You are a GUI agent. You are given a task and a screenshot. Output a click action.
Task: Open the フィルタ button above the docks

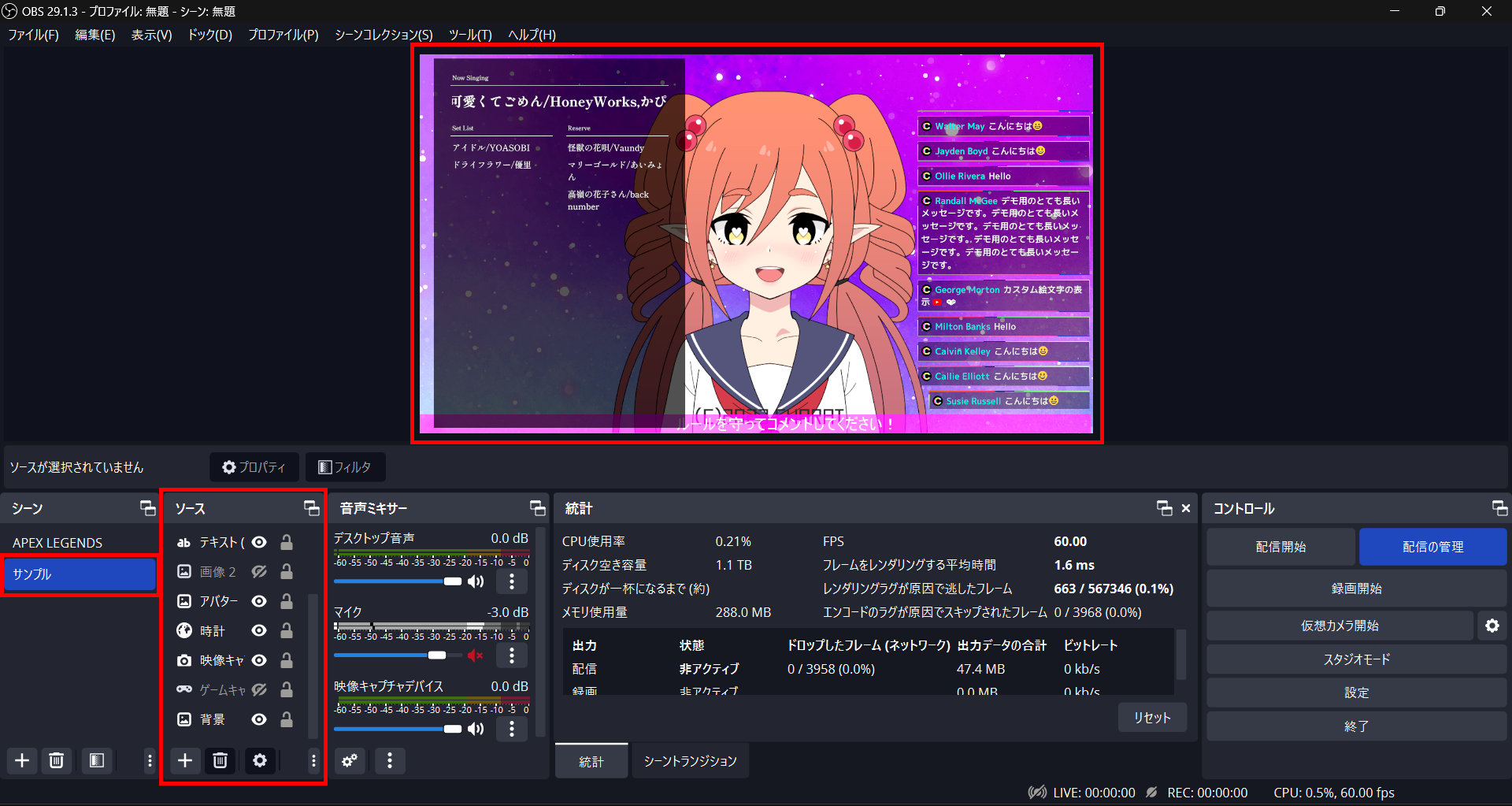[x=345, y=467]
